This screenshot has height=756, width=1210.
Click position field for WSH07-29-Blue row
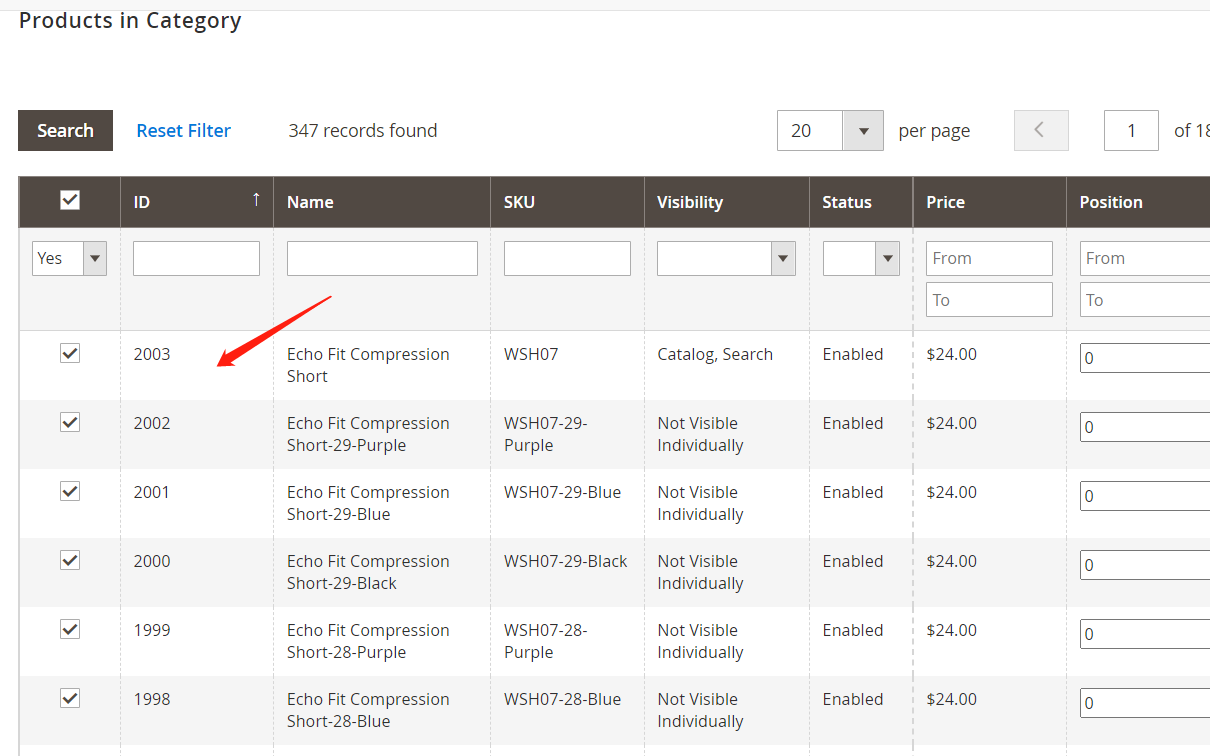1145,496
